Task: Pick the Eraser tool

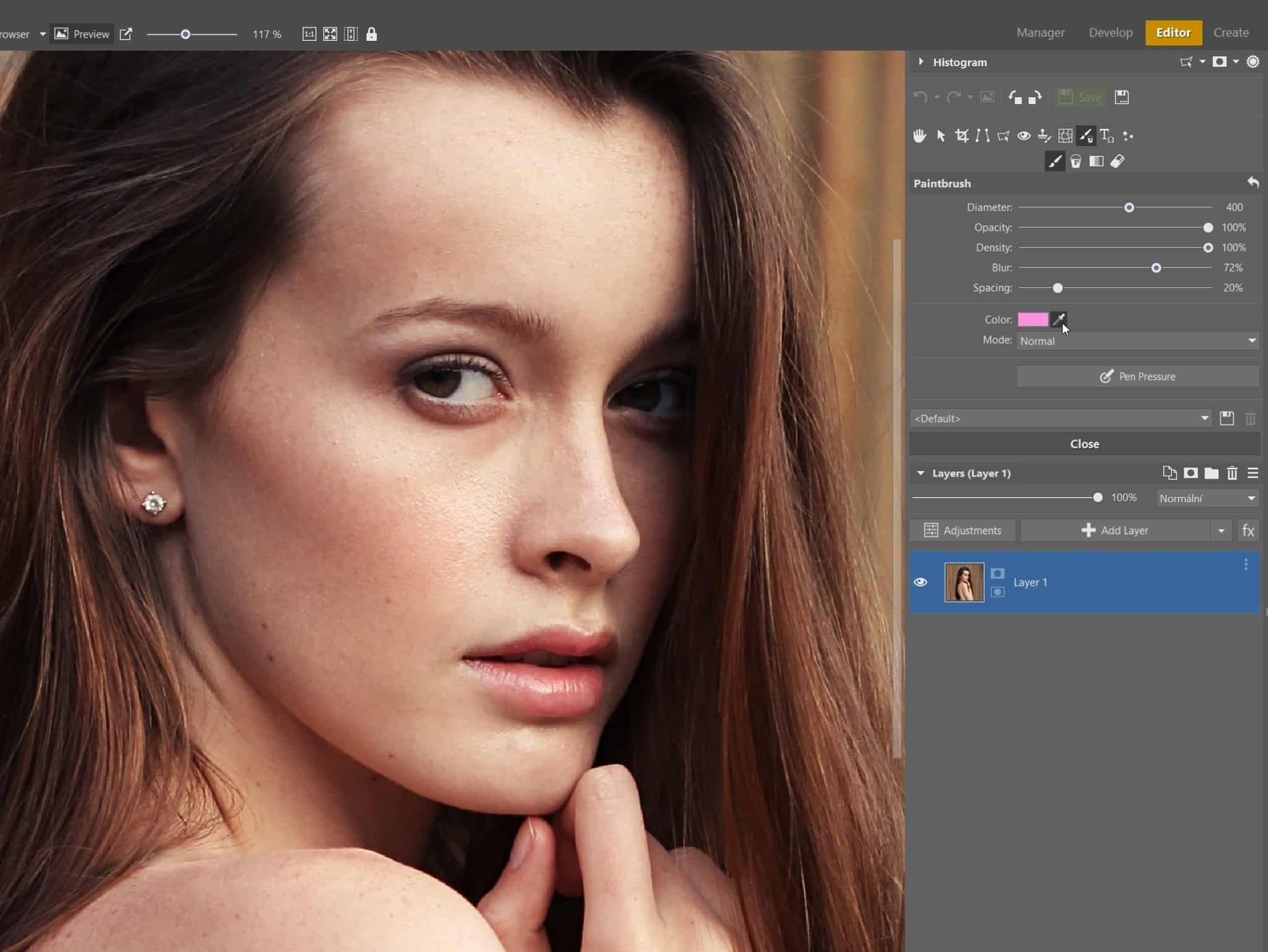Action: [1118, 162]
